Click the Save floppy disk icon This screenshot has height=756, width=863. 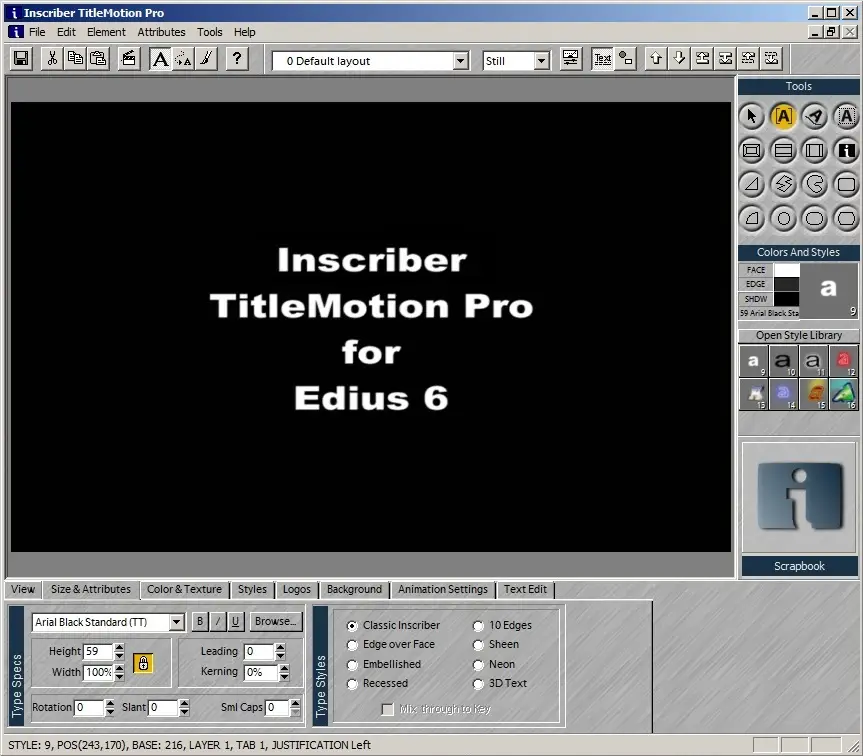click(x=21, y=58)
